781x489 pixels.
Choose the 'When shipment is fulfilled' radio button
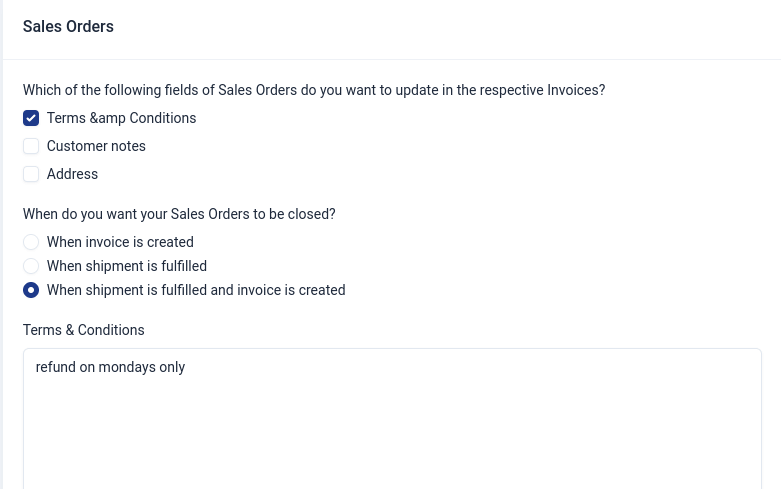click(31, 266)
